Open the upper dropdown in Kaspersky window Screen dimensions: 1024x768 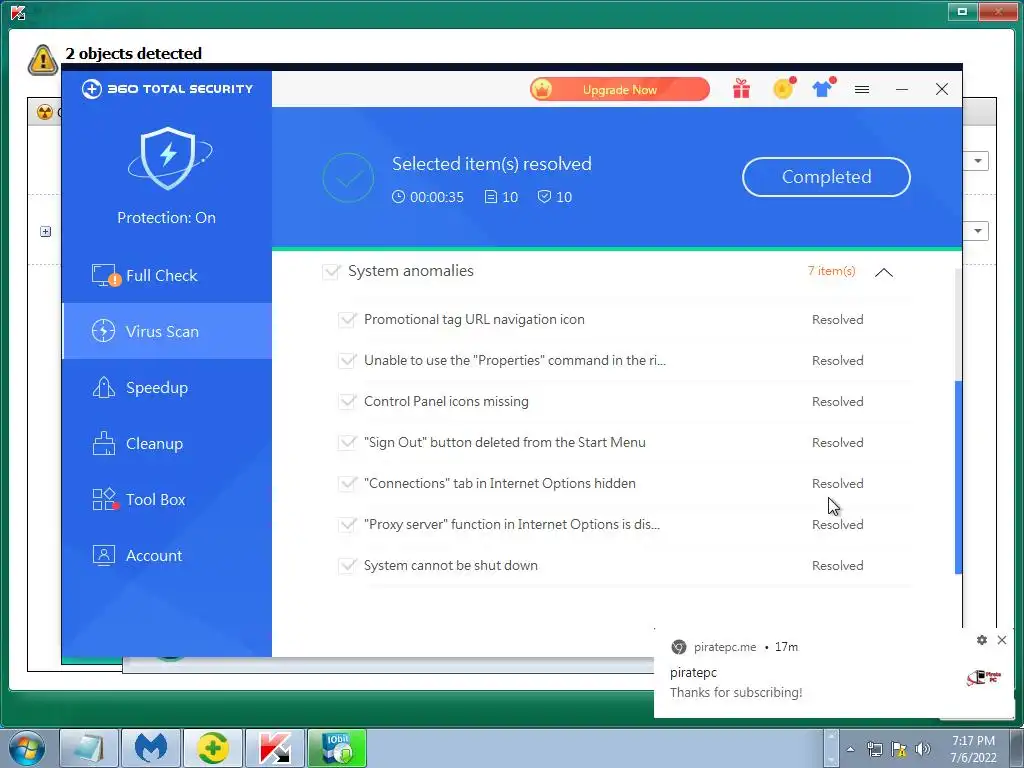978,161
